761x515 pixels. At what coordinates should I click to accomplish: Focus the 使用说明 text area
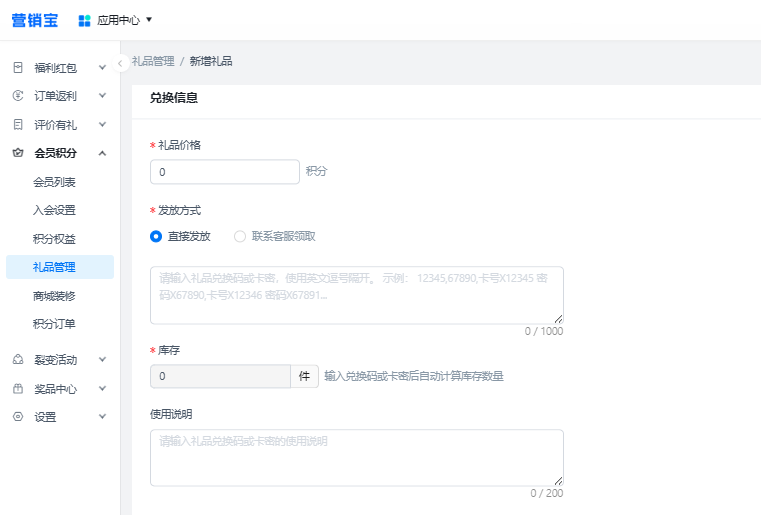point(356,457)
